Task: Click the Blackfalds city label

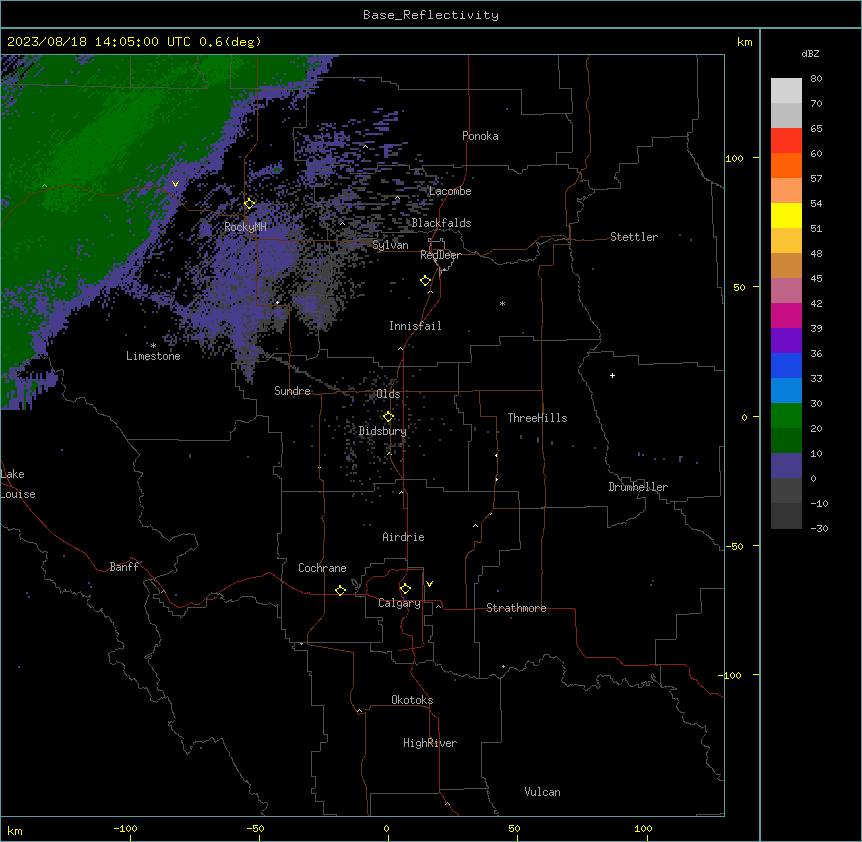Action: click(441, 223)
